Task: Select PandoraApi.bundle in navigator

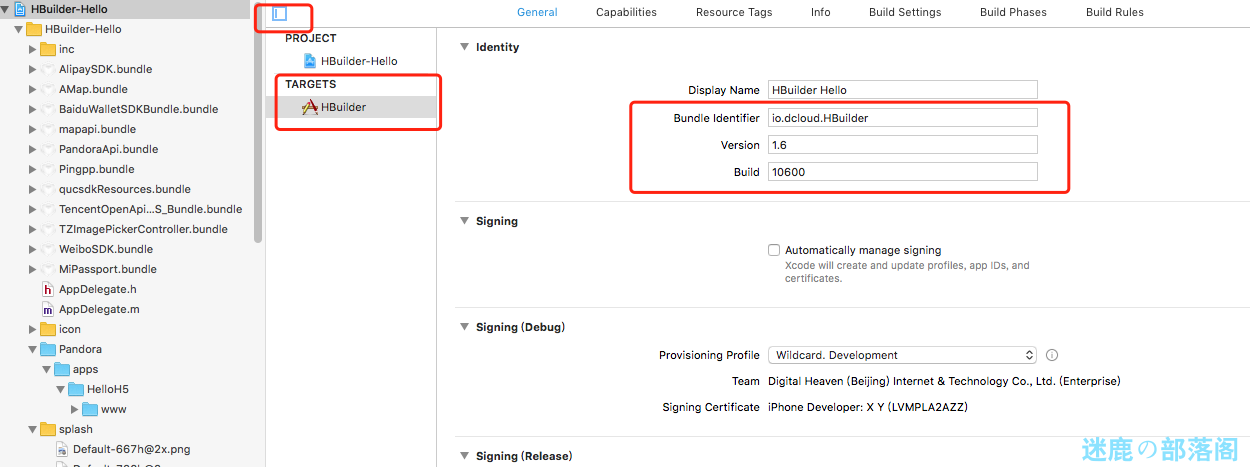Action: coord(108,149)
